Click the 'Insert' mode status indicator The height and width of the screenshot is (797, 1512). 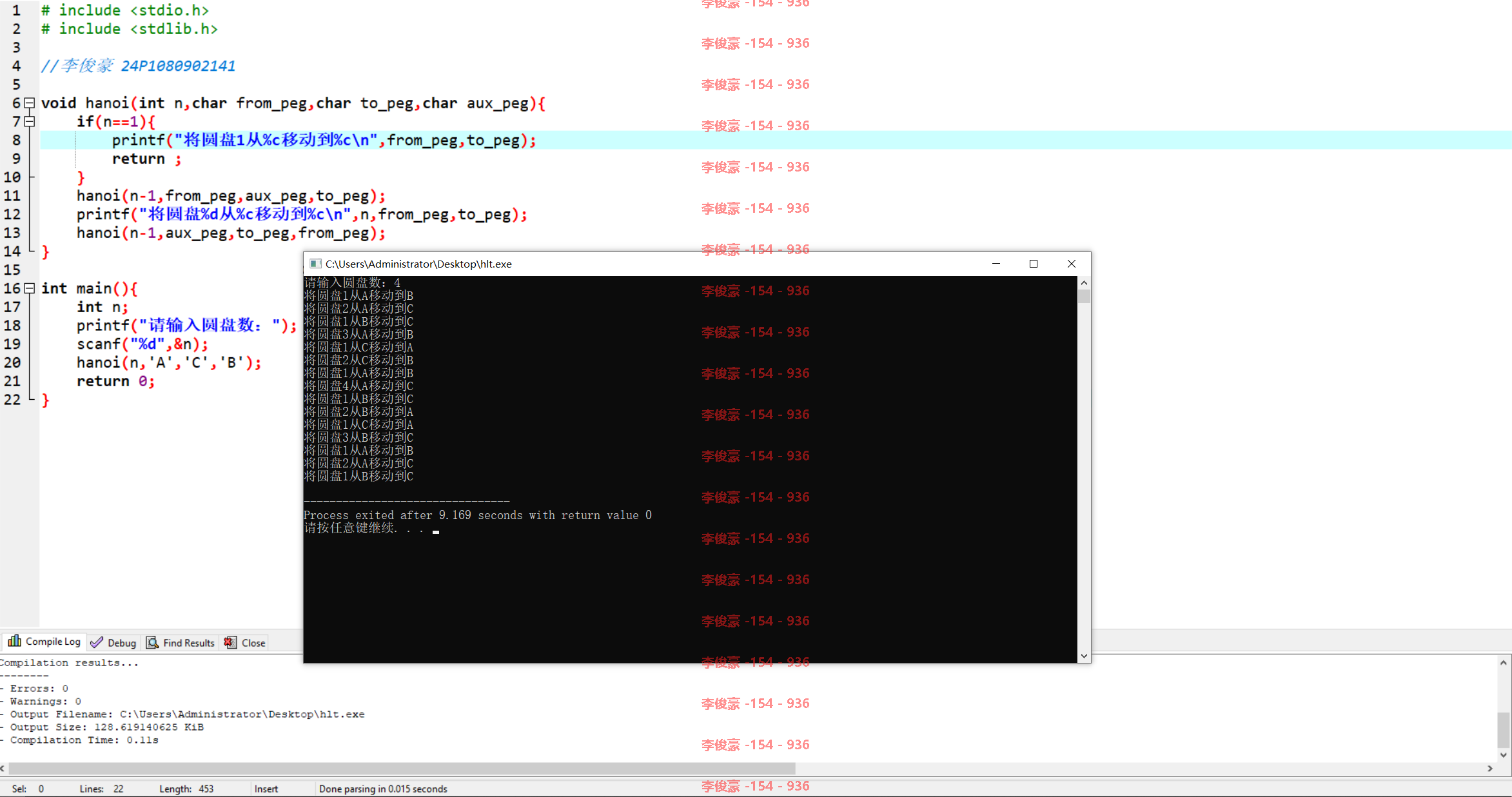266,789
